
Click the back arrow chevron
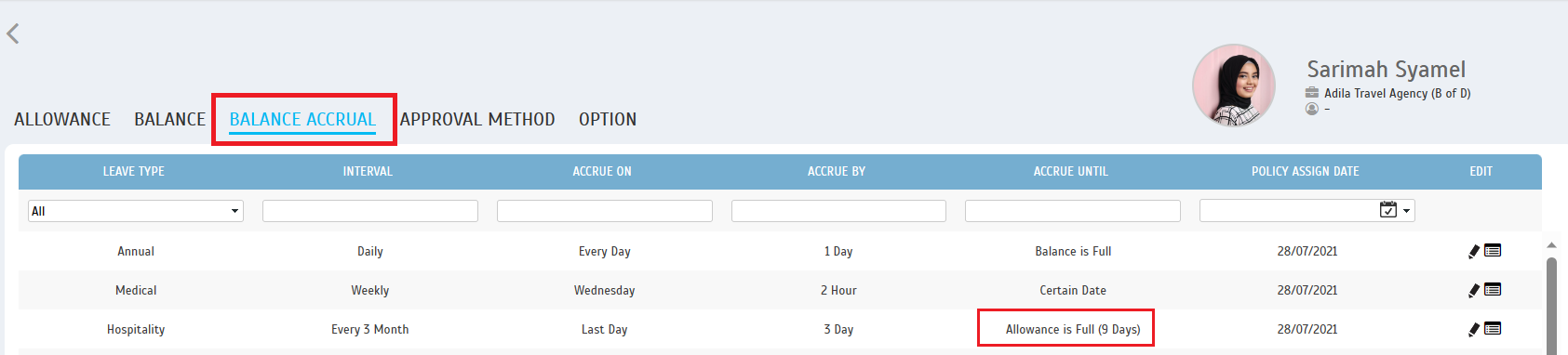(x=13, y=33)
